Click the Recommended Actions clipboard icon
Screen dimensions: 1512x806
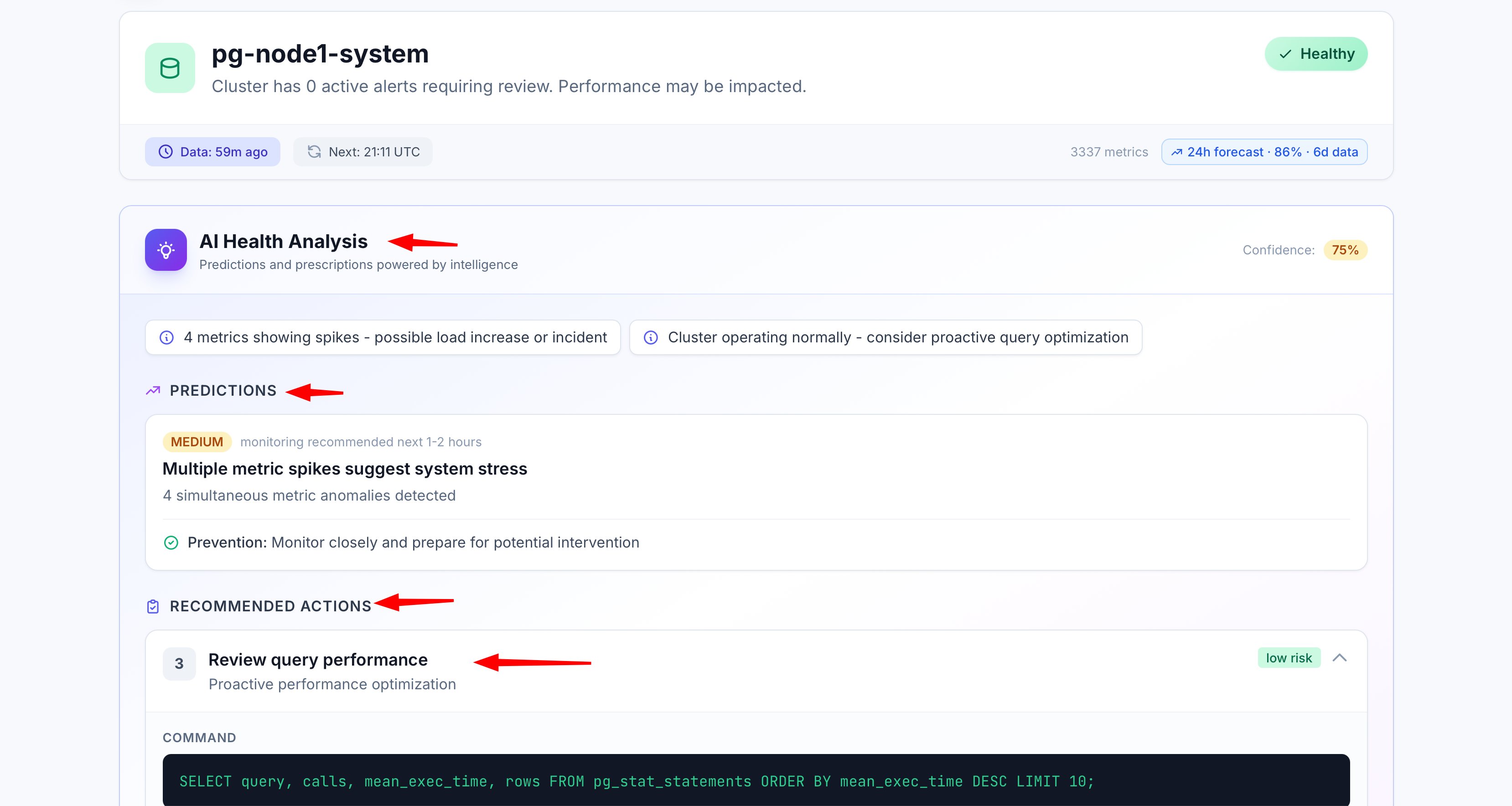[153, 606]
